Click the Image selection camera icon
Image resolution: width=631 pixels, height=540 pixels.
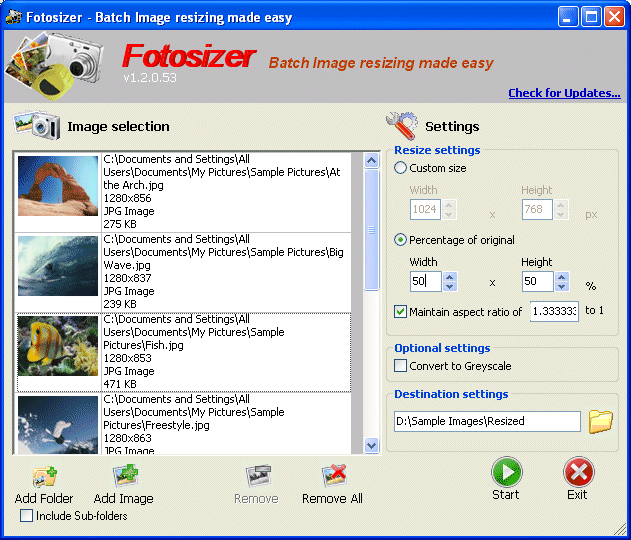tap(37, 126)
